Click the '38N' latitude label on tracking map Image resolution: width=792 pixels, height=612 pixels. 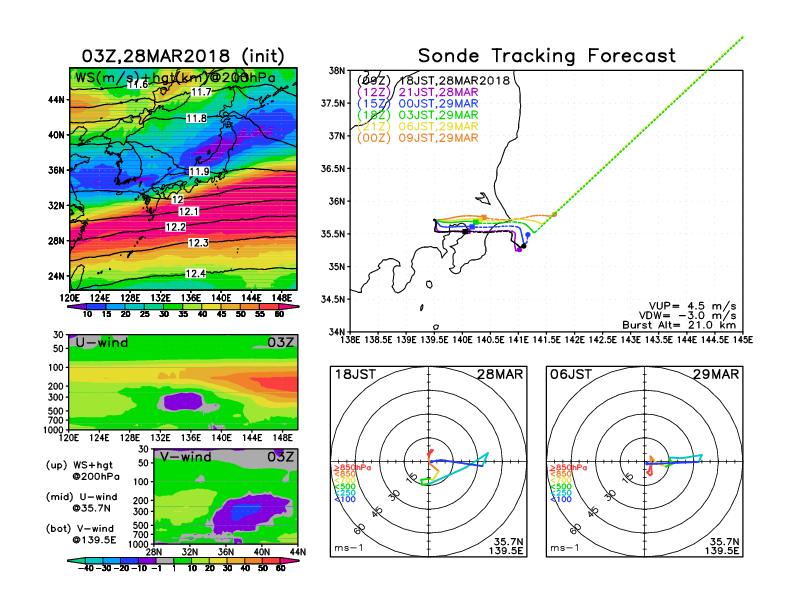[x=337, y=71]
